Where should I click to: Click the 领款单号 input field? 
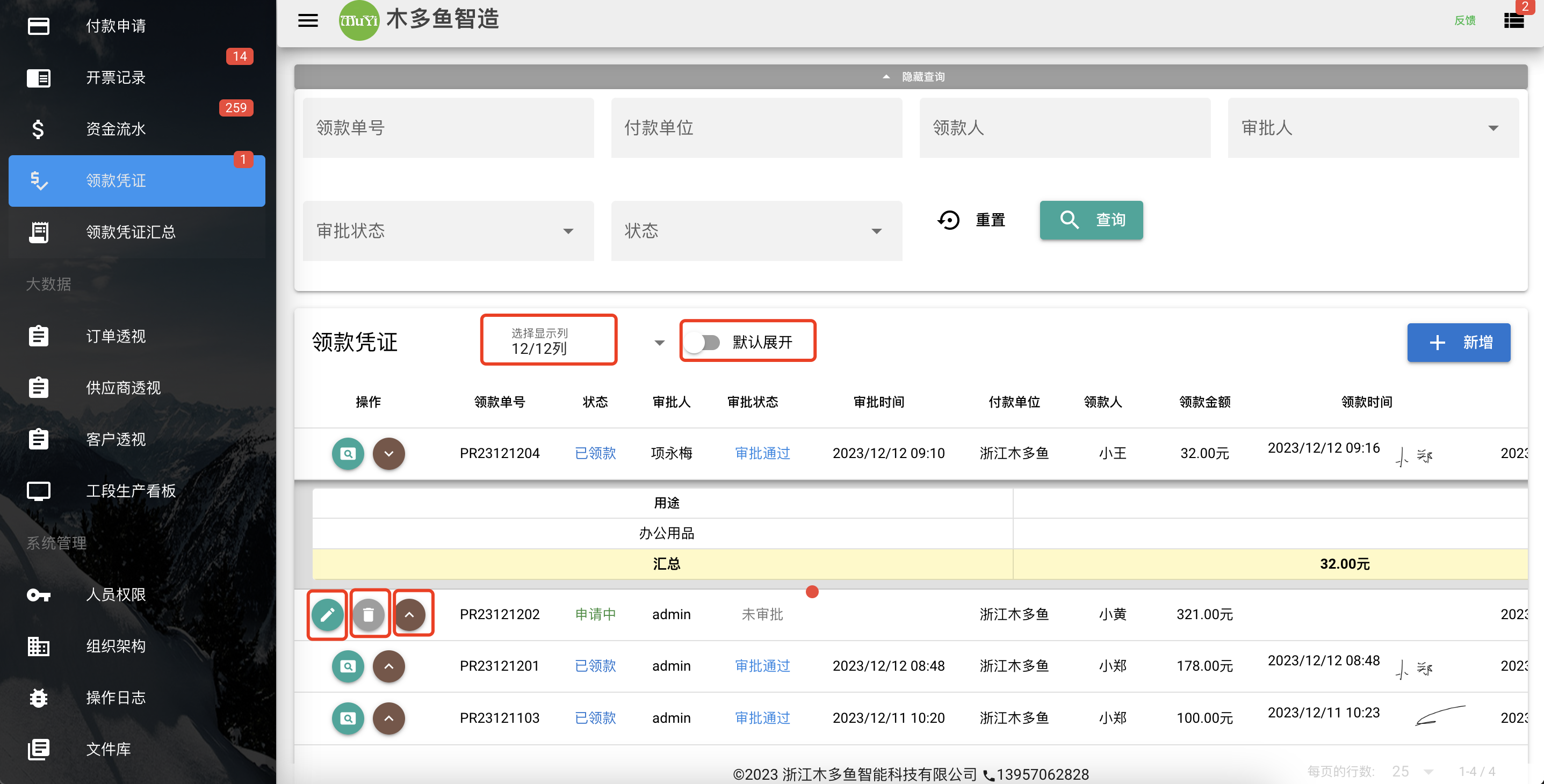pos(449,128)
